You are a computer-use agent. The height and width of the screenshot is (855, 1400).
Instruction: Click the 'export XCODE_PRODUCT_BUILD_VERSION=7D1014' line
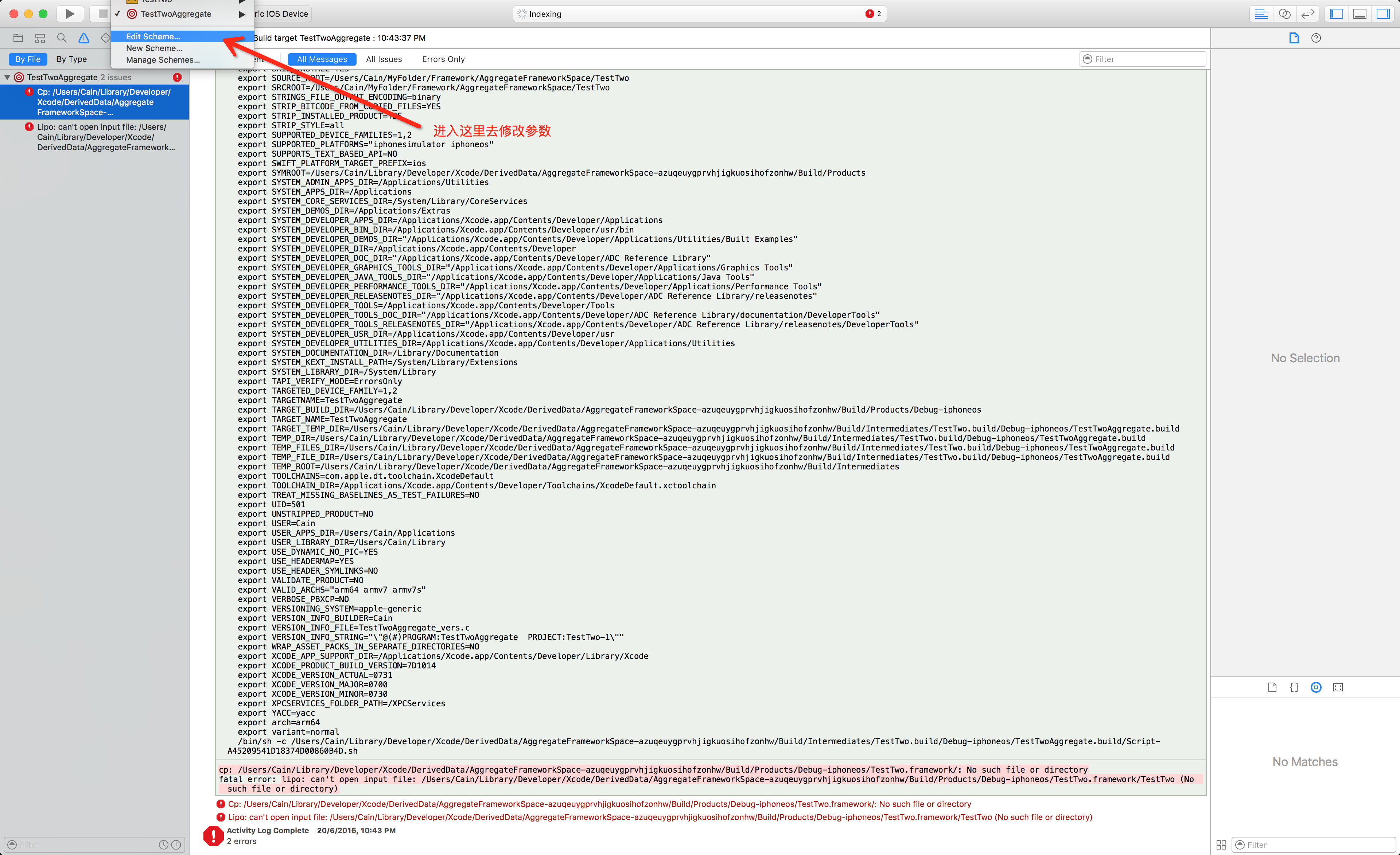tap(337, 666)
